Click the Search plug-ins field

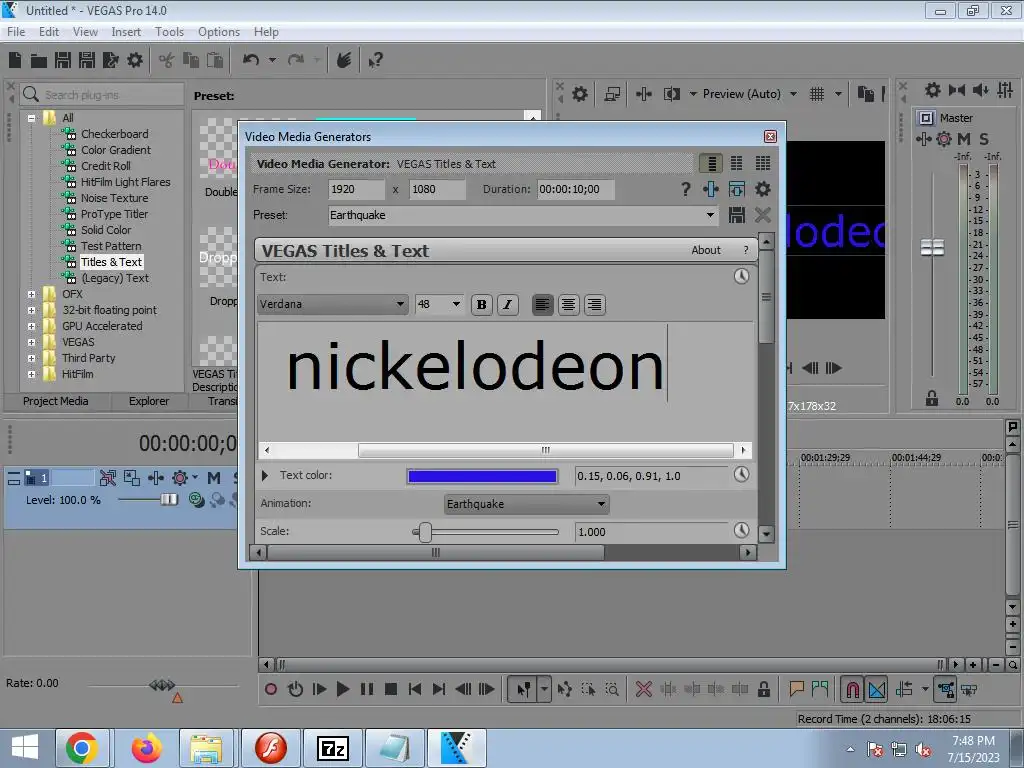click(102, 95)
